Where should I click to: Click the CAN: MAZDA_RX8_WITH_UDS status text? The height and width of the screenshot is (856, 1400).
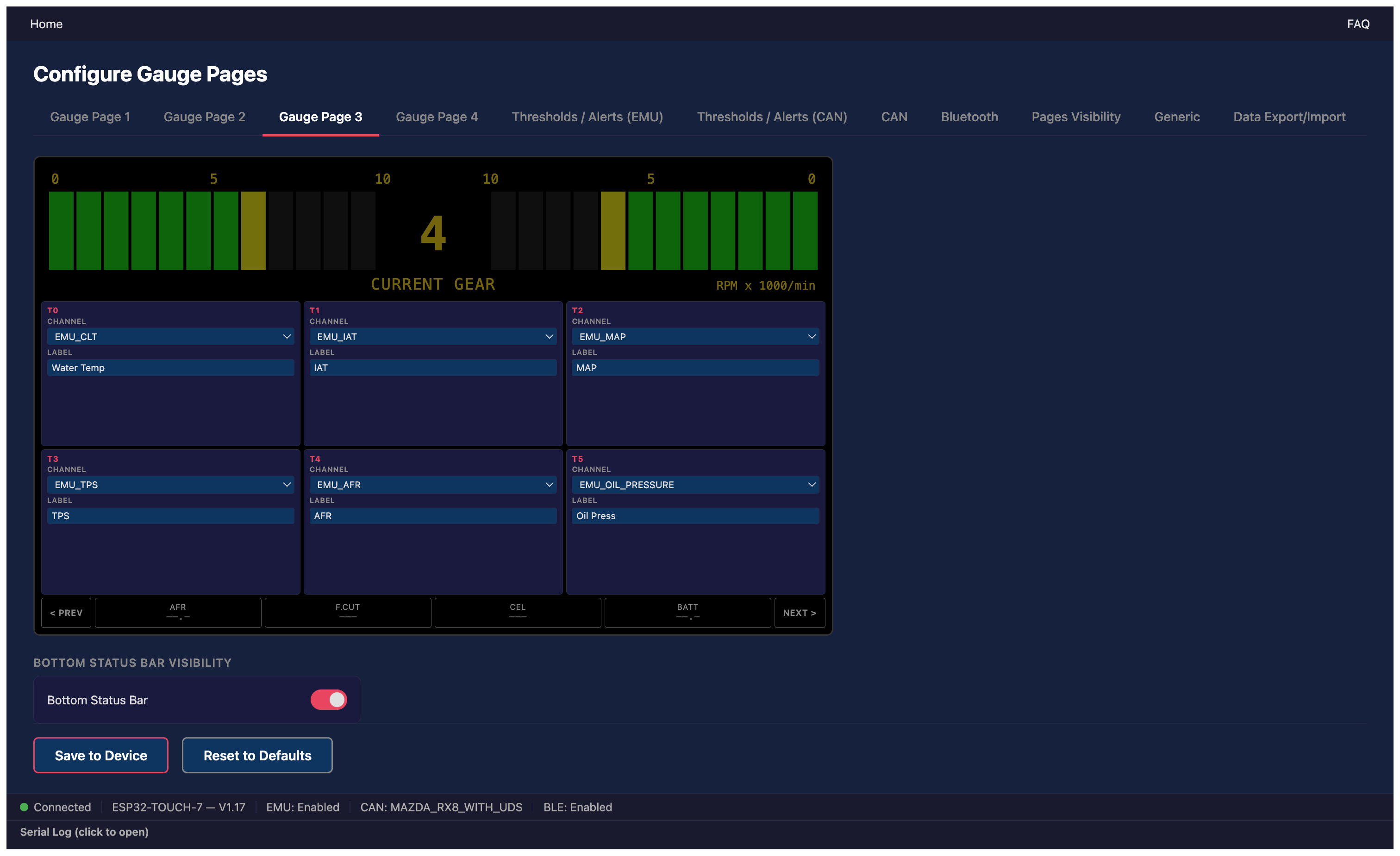441,807
